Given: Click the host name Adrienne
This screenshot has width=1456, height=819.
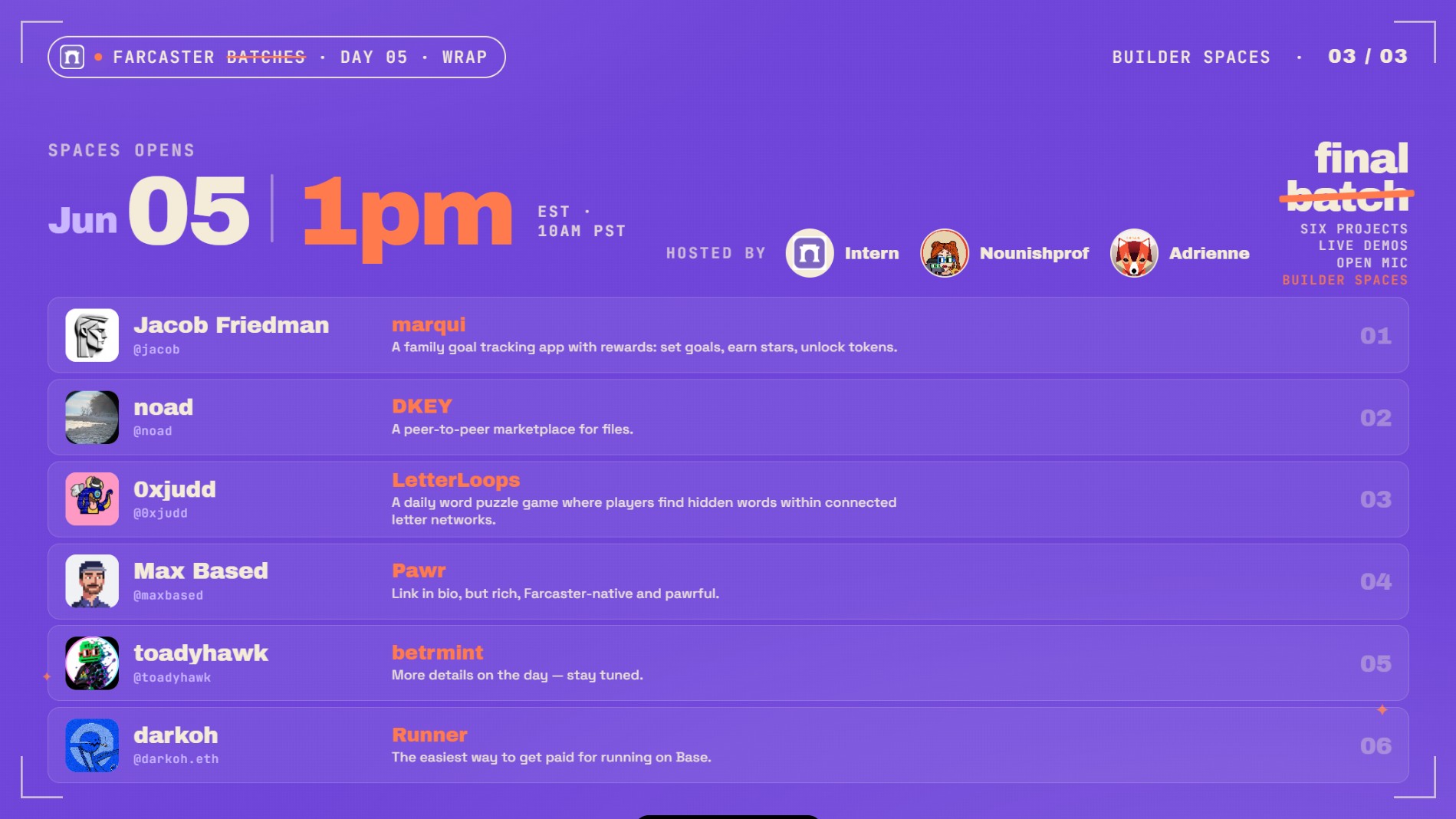Looking at the screenshot, I should pos(1209,253).
